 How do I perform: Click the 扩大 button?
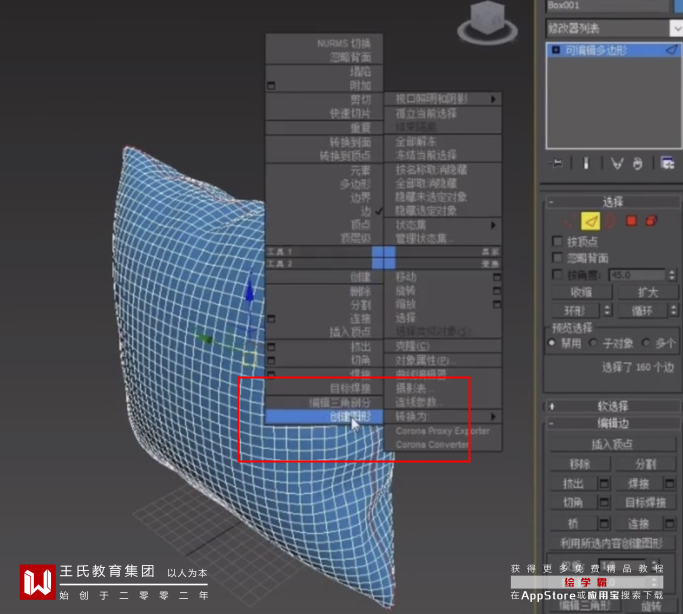point(648,292)
